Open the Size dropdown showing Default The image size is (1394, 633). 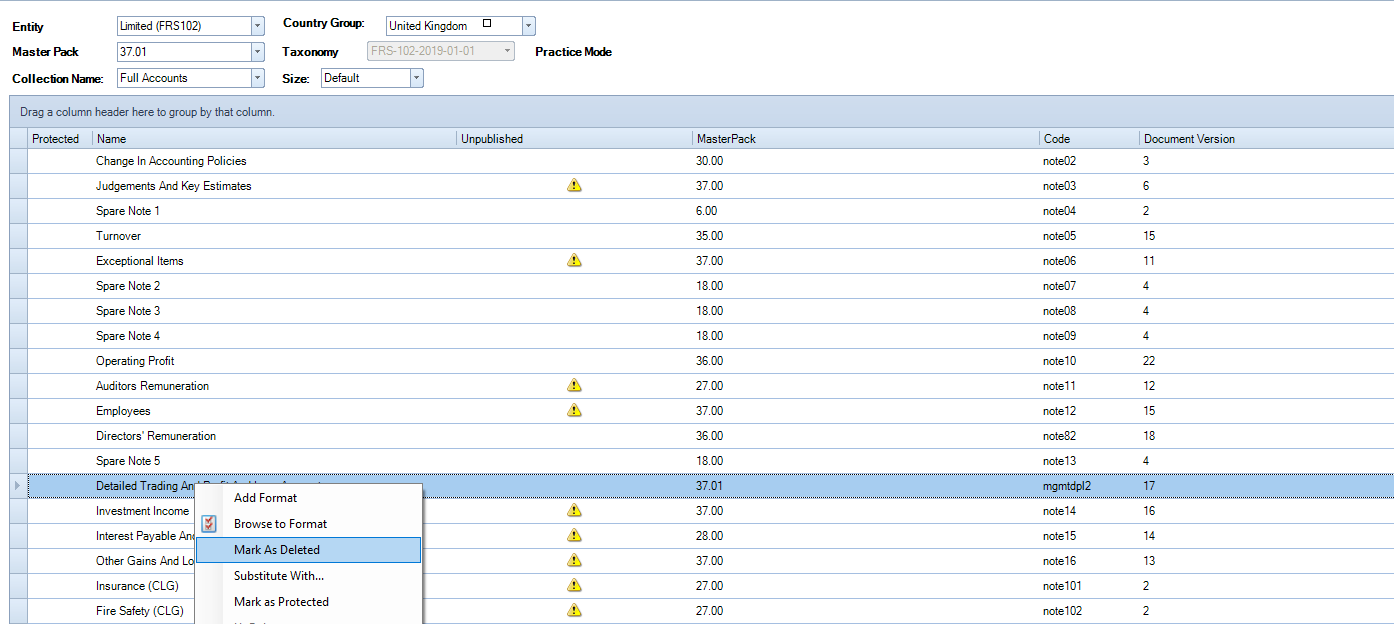pos(417,77)
